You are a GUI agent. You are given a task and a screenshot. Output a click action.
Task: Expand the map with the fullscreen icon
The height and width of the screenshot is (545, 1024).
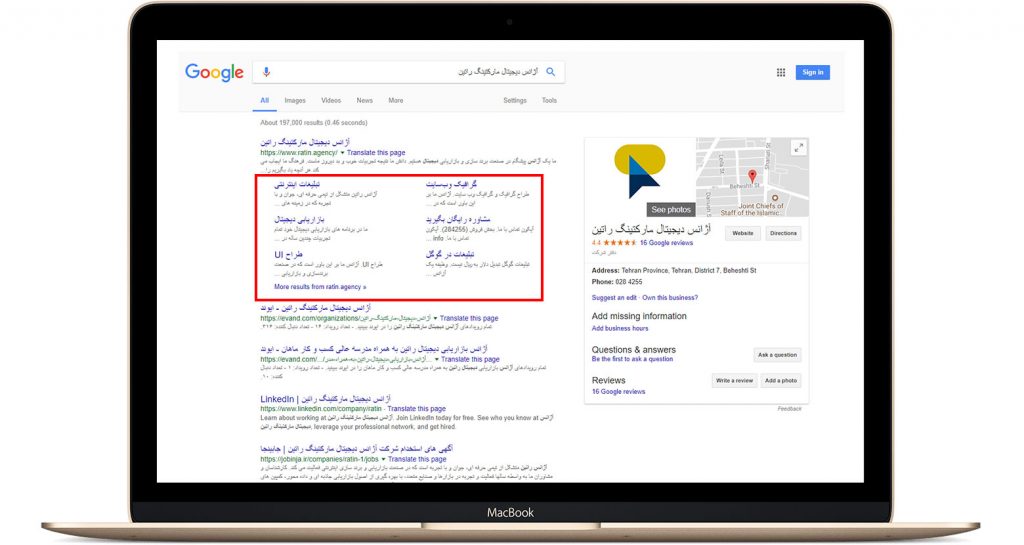[798, 148]
